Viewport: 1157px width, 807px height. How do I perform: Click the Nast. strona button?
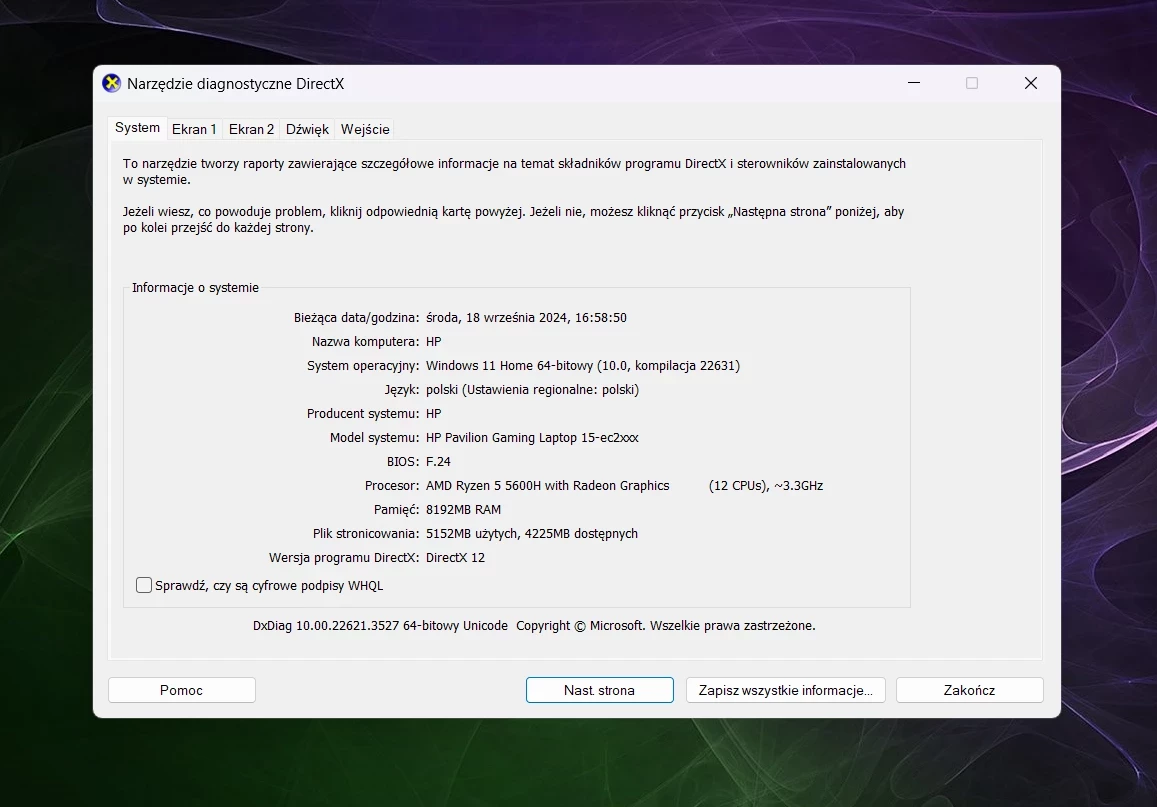point(599,690)
